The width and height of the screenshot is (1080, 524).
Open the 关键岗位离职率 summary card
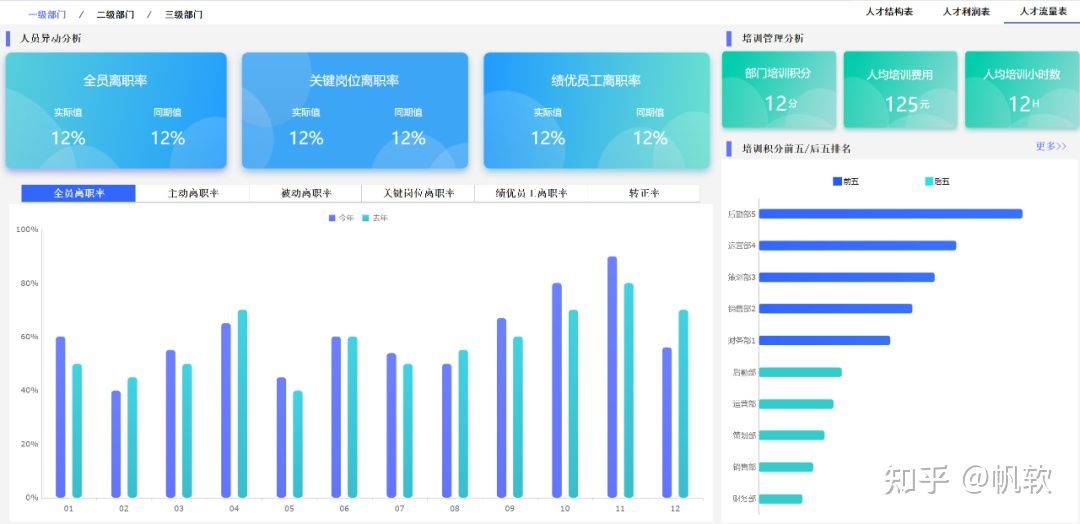[x=355, y=110]
